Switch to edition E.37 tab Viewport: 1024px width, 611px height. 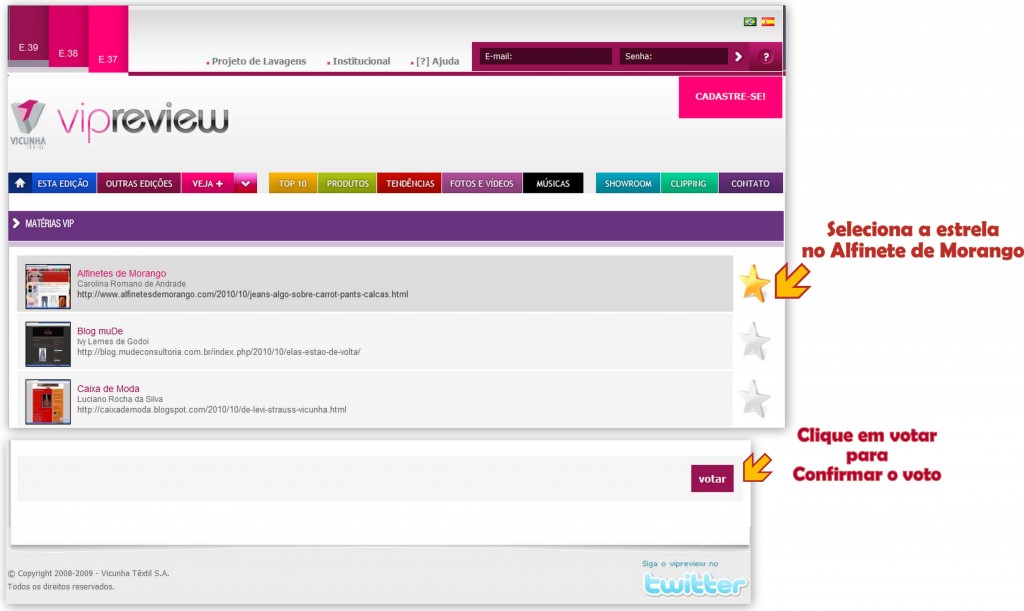point(108,39)
